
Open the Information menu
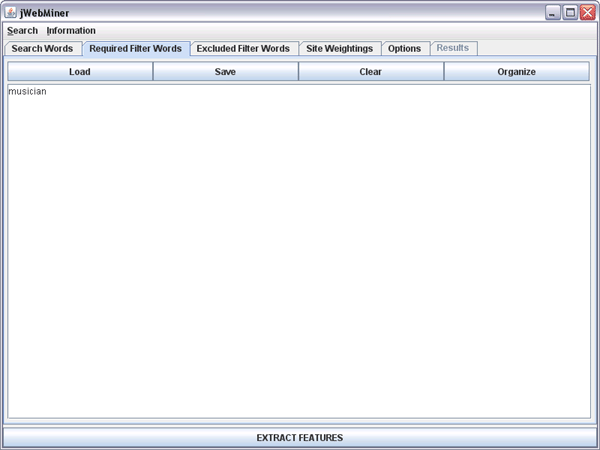pyautogui.click(x=71, y=31)
